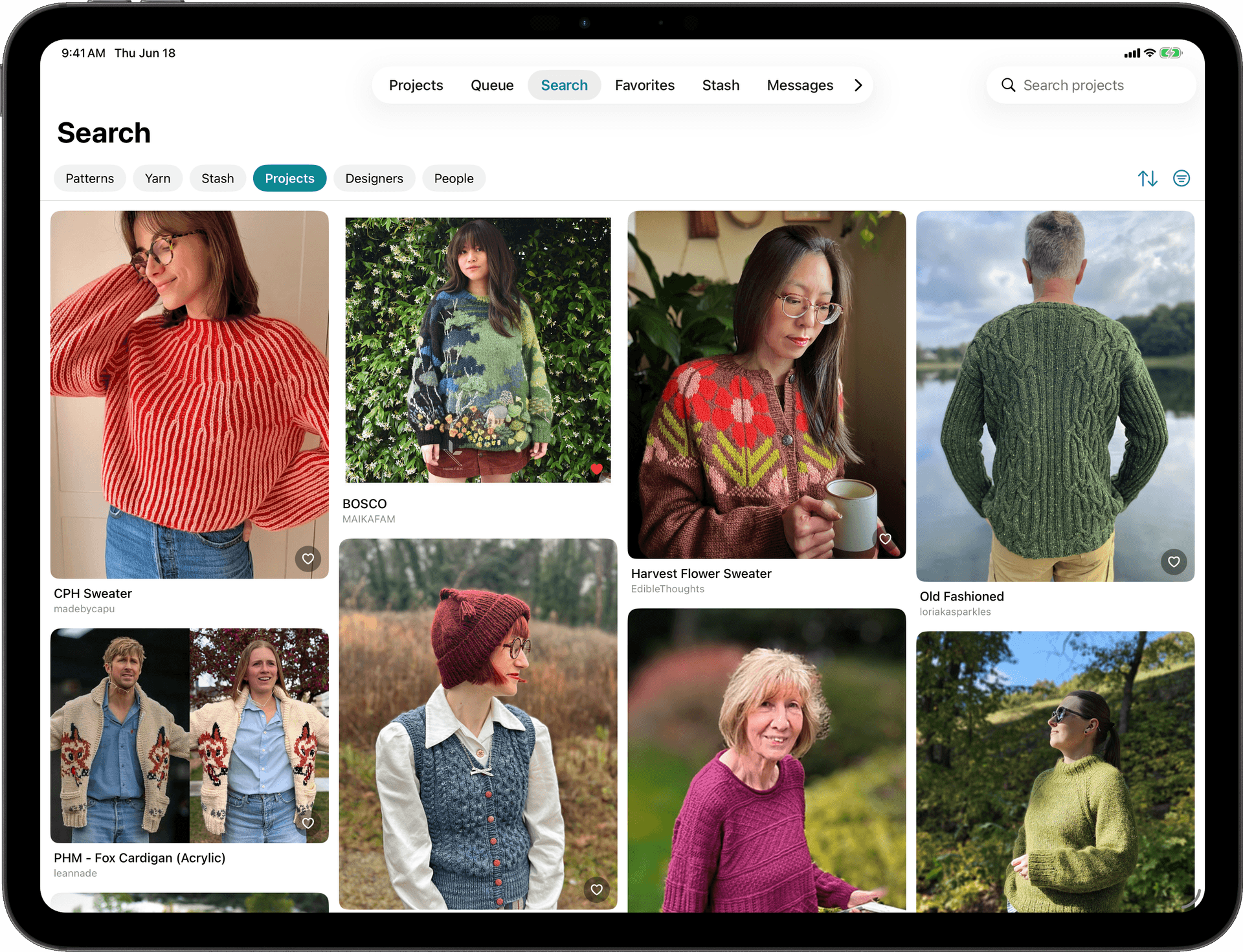Viewport: 1243px width, 952px height.
Task: Click the CPH Sweater title
Action: [93, 593]
